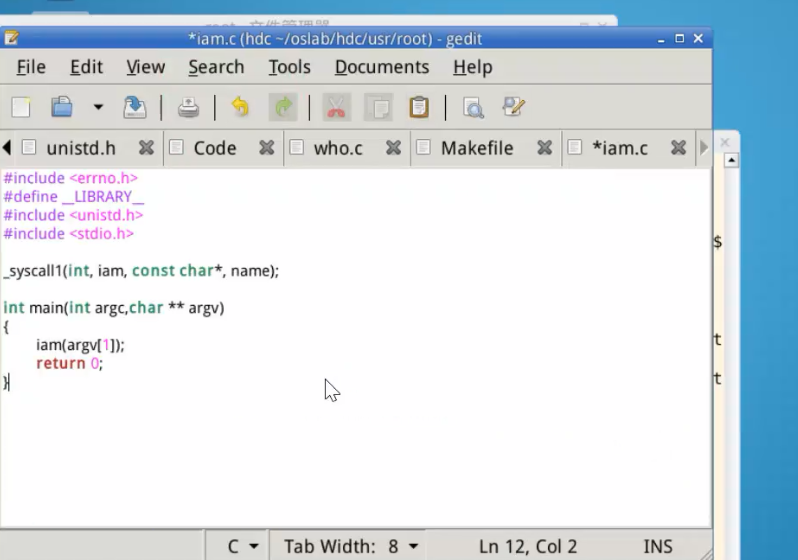Open the Tools menu
Screen dimensions: 798x560
click(289, 67)
